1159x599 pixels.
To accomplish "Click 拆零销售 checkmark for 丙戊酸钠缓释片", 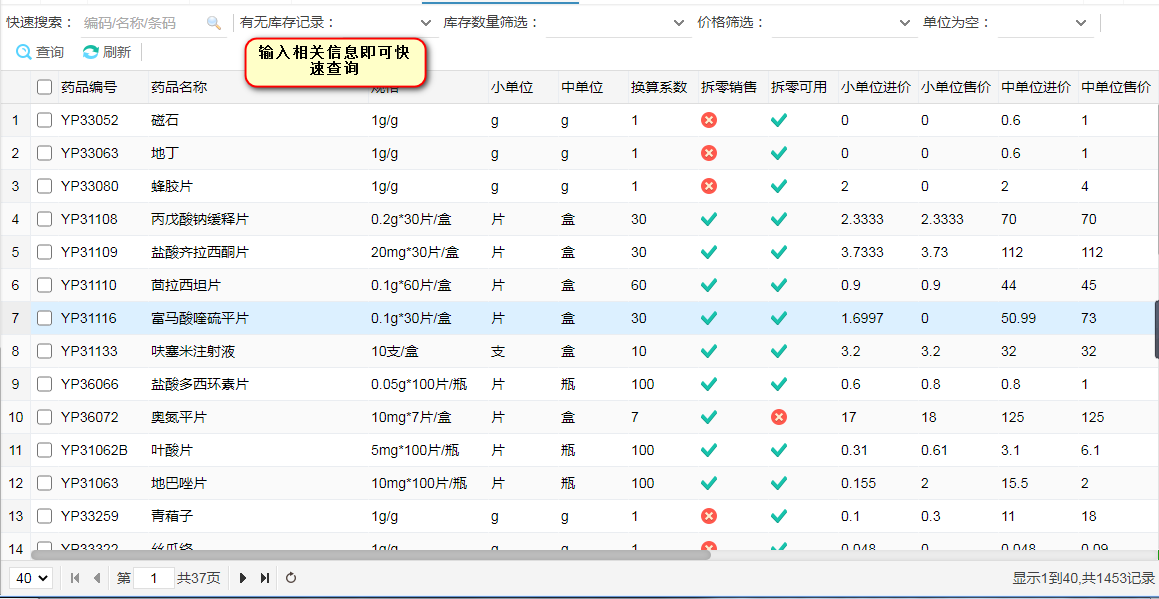I will tap(709, 219).
